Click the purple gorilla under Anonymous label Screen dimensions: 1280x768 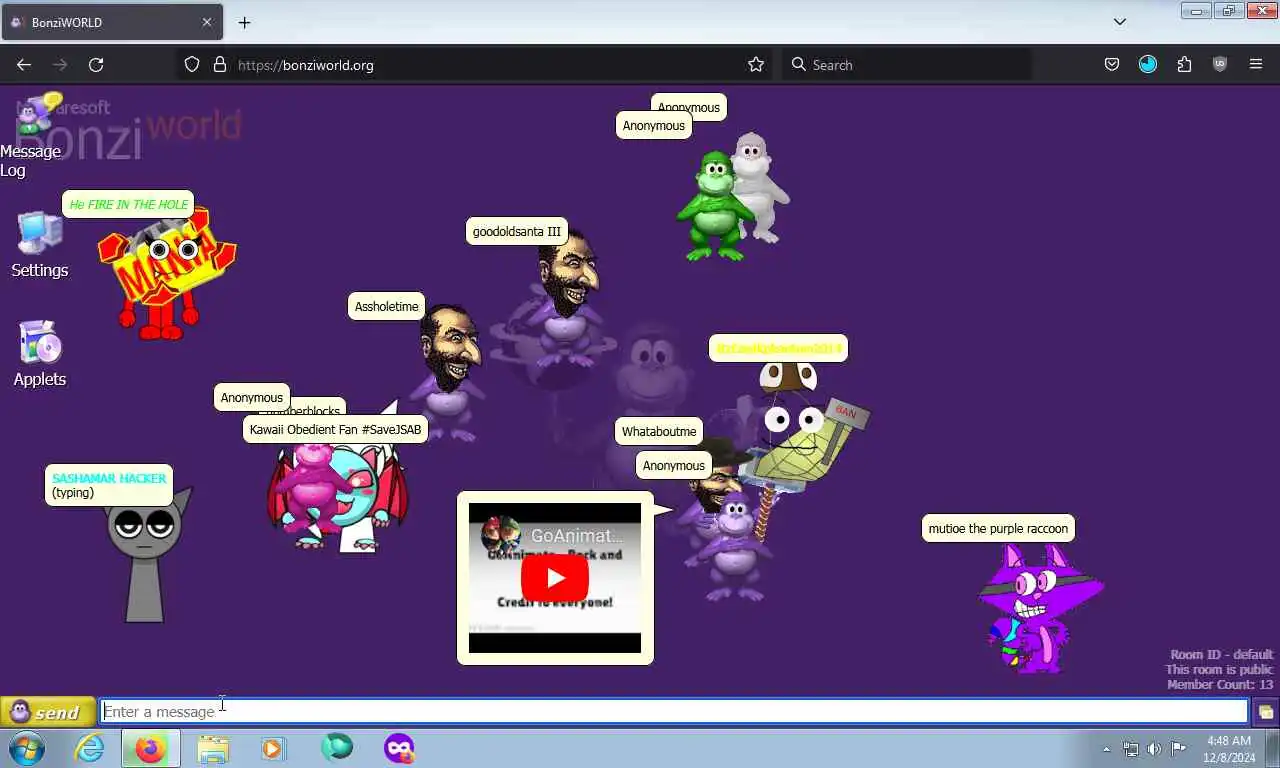[735, 545]
